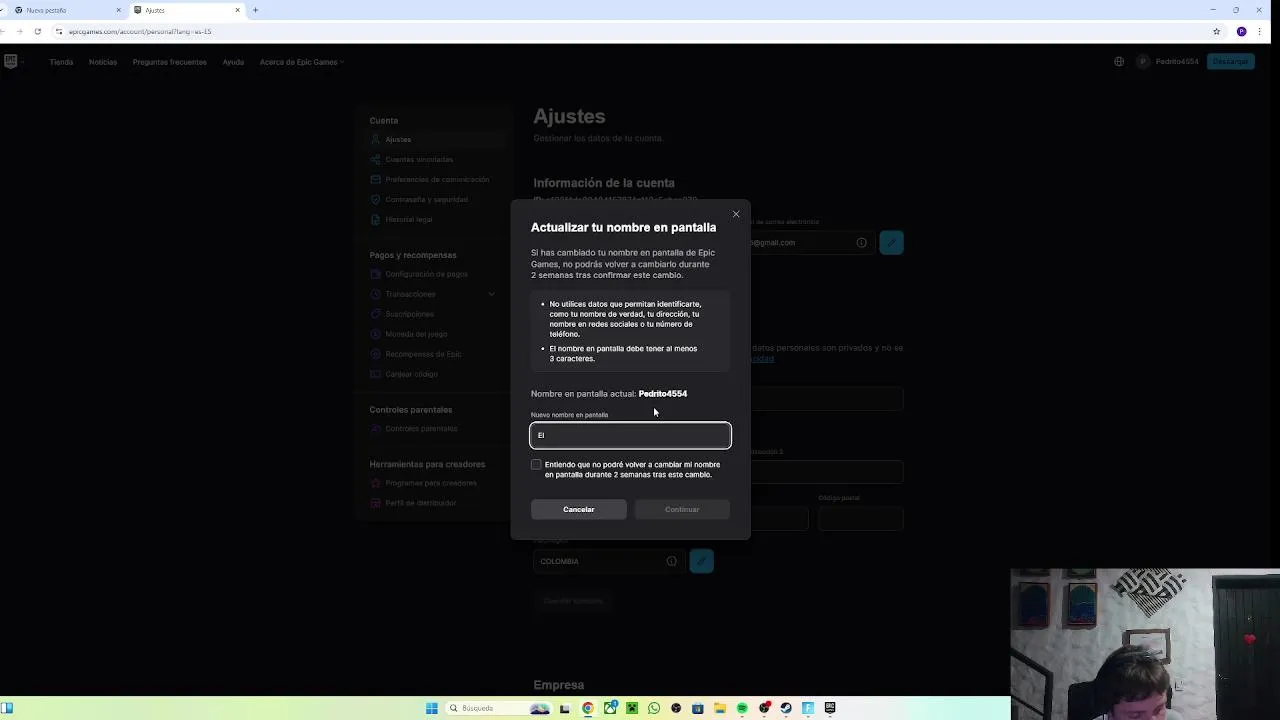Open Task View from the taskbar

click(564, 708)
